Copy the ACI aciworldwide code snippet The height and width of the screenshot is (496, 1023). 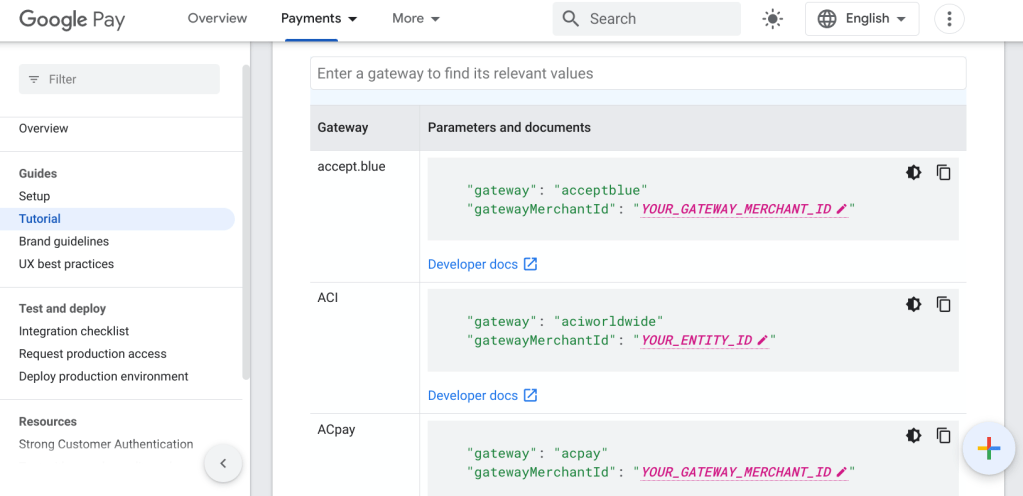coord(943,304)
